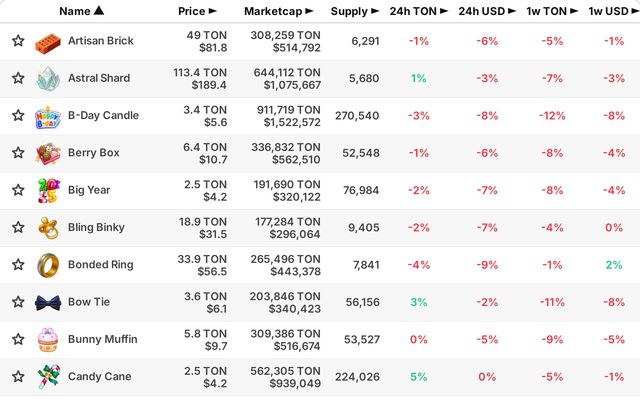Sort the table by Price column

pyautogui.click(x=197, y=11)
